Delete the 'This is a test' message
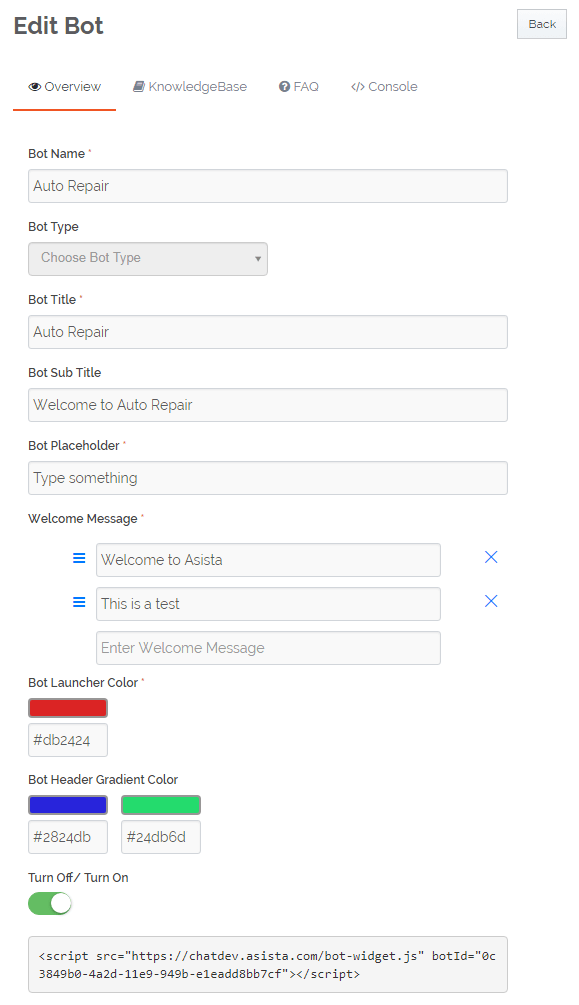 point(491,601)
